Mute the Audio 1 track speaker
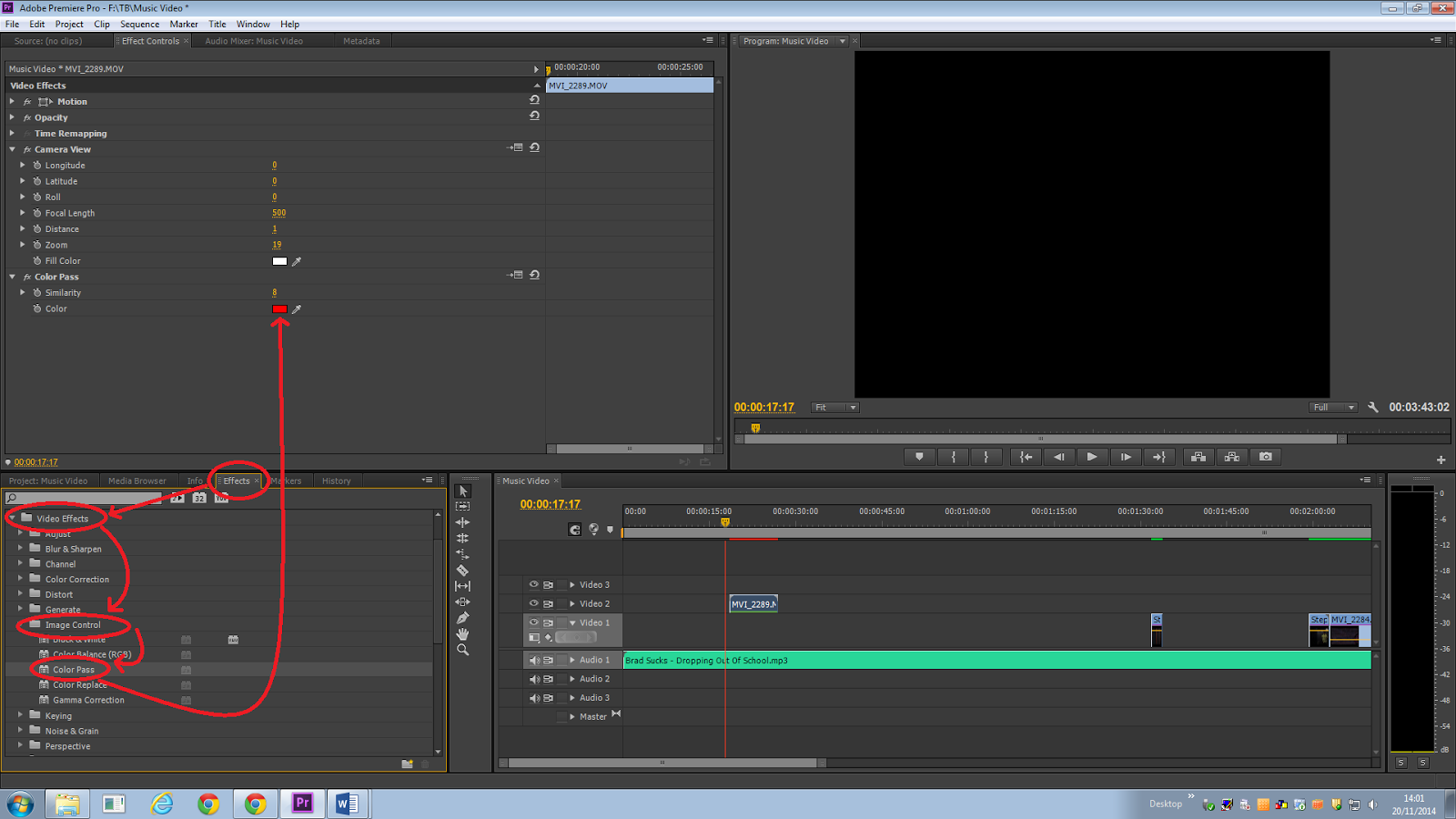Image resolution: width=1456 pixels, height=819 pixels. (534, 661)
